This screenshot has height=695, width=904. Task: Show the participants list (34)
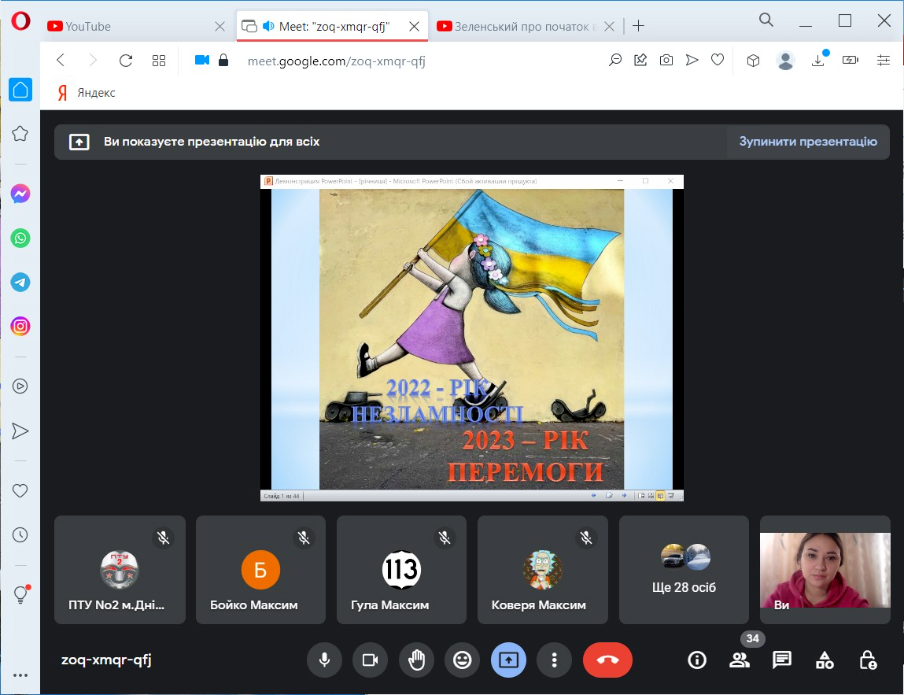click(x=740, y=660)
